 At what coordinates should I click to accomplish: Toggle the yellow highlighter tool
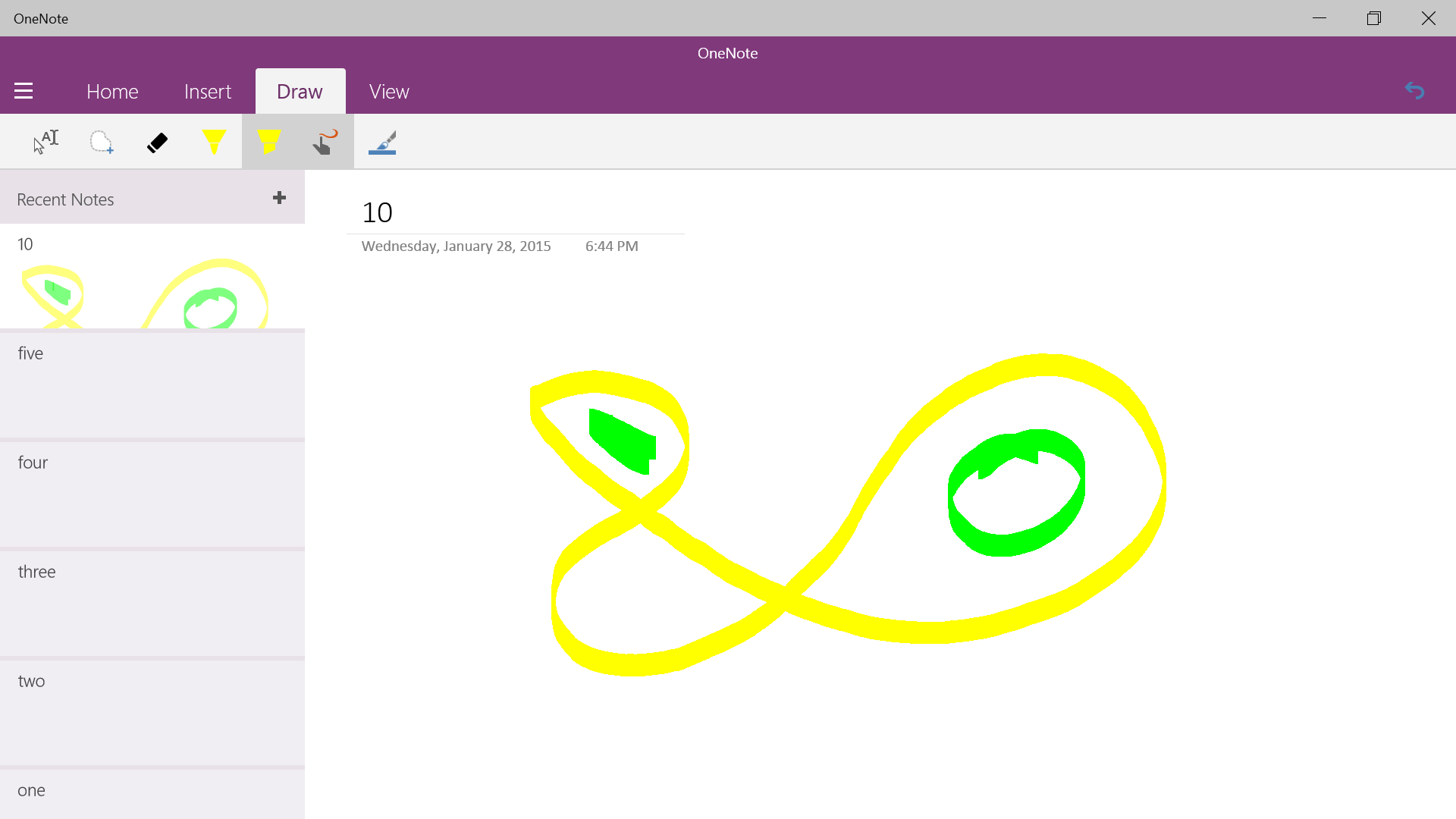(269, 142)
